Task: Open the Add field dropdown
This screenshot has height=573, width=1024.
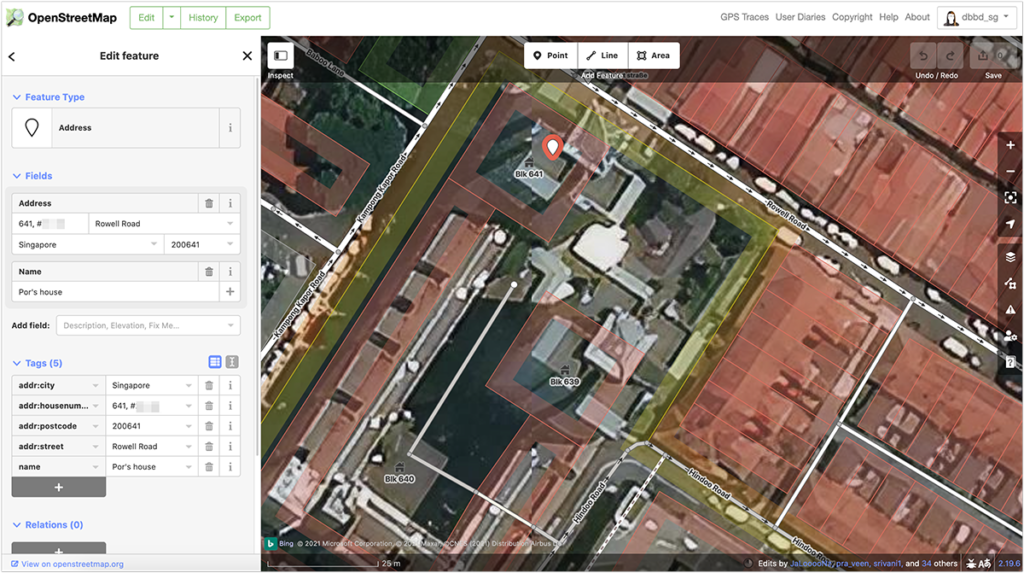Action: (149, 325)
